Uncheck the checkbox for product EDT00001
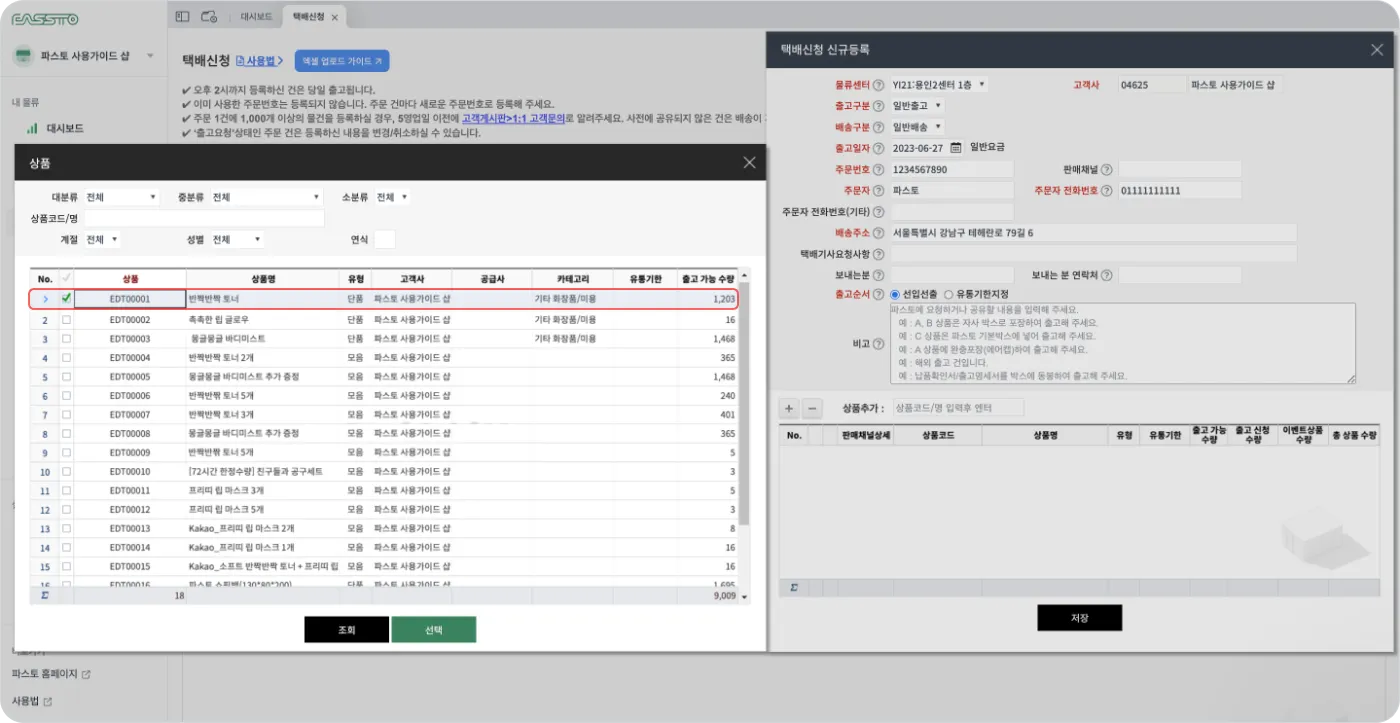1400x723 pixels. tap(66, 298)
